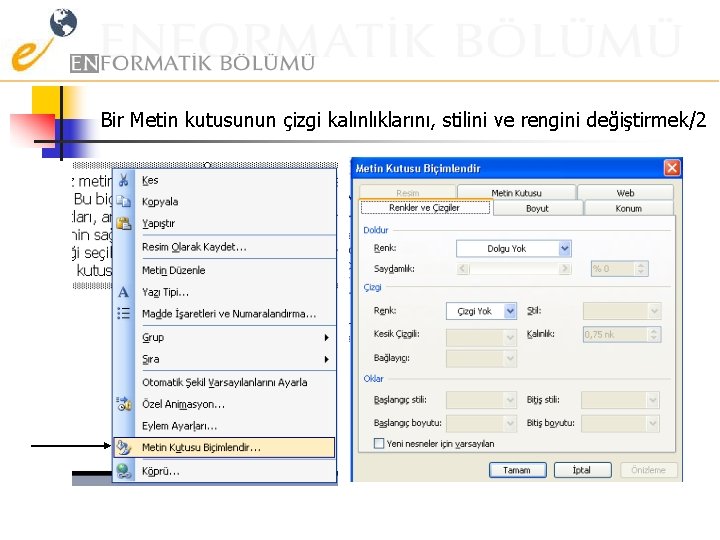This screenshot has width=720, height=540.
Task: Click the Kalınlık 0,75 nk field
Action: (616, 334)
